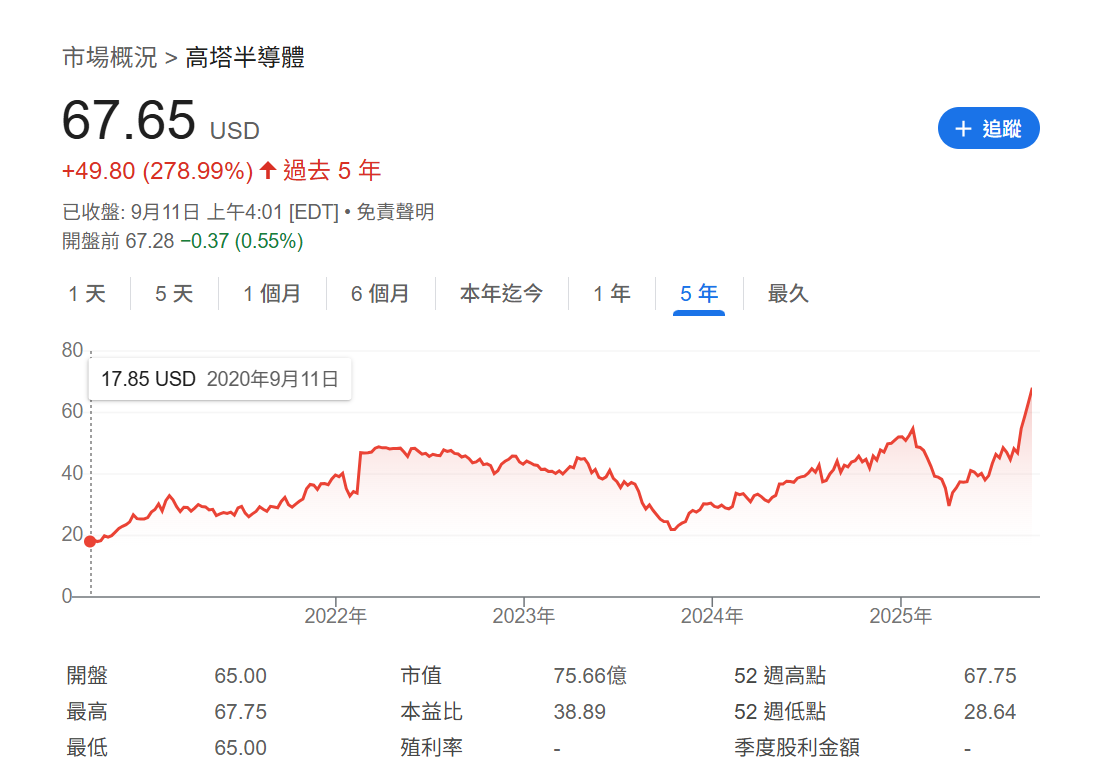Click the red up arrow icon
This screenshot has width=1101, height=784.
click(268, 170)
